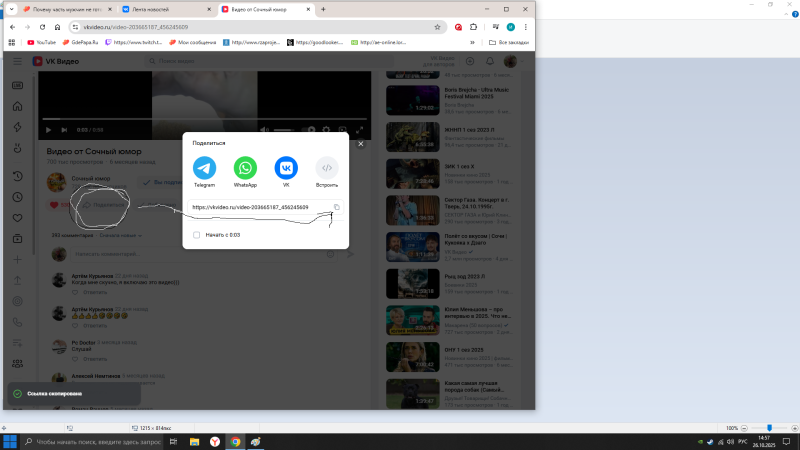This screenshot has height=450, width=800.
Task: Open the YouTube bookmark
Action: (x=42, y=42)
